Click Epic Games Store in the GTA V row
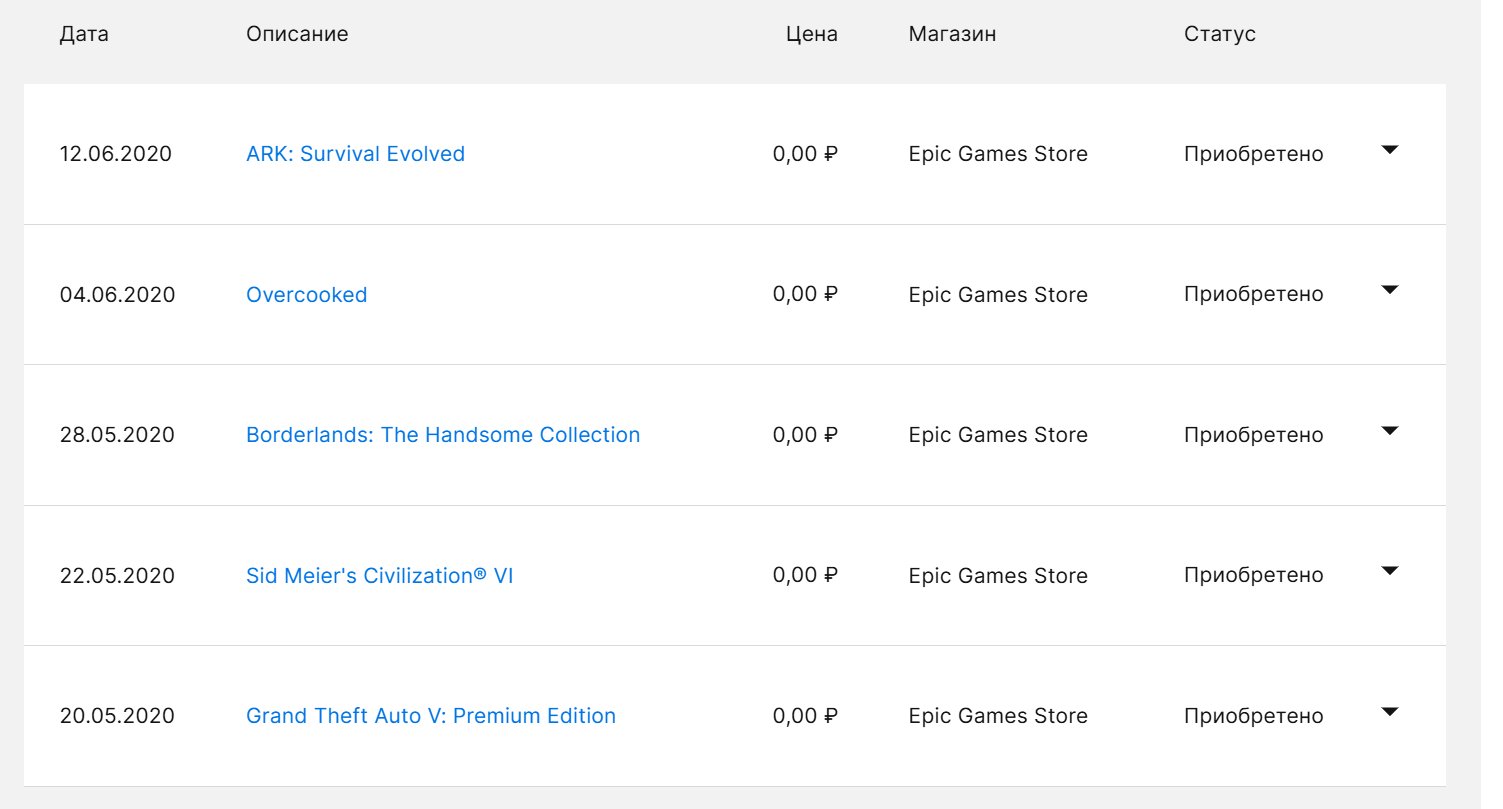The image size is (1503, 809). (998, 716)
